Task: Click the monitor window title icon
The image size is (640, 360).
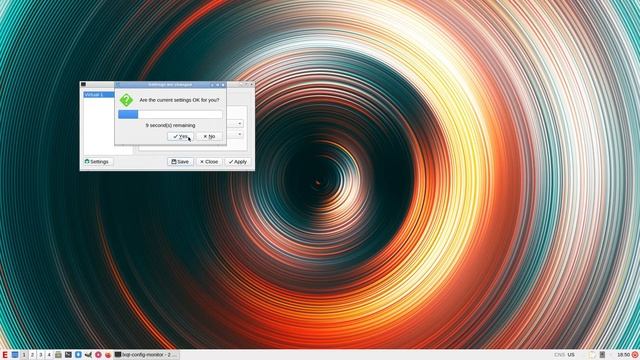Action: click(83, 84)
